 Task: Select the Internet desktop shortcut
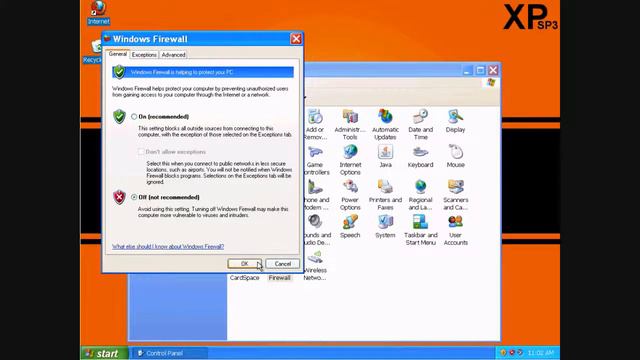click(98, 12)
